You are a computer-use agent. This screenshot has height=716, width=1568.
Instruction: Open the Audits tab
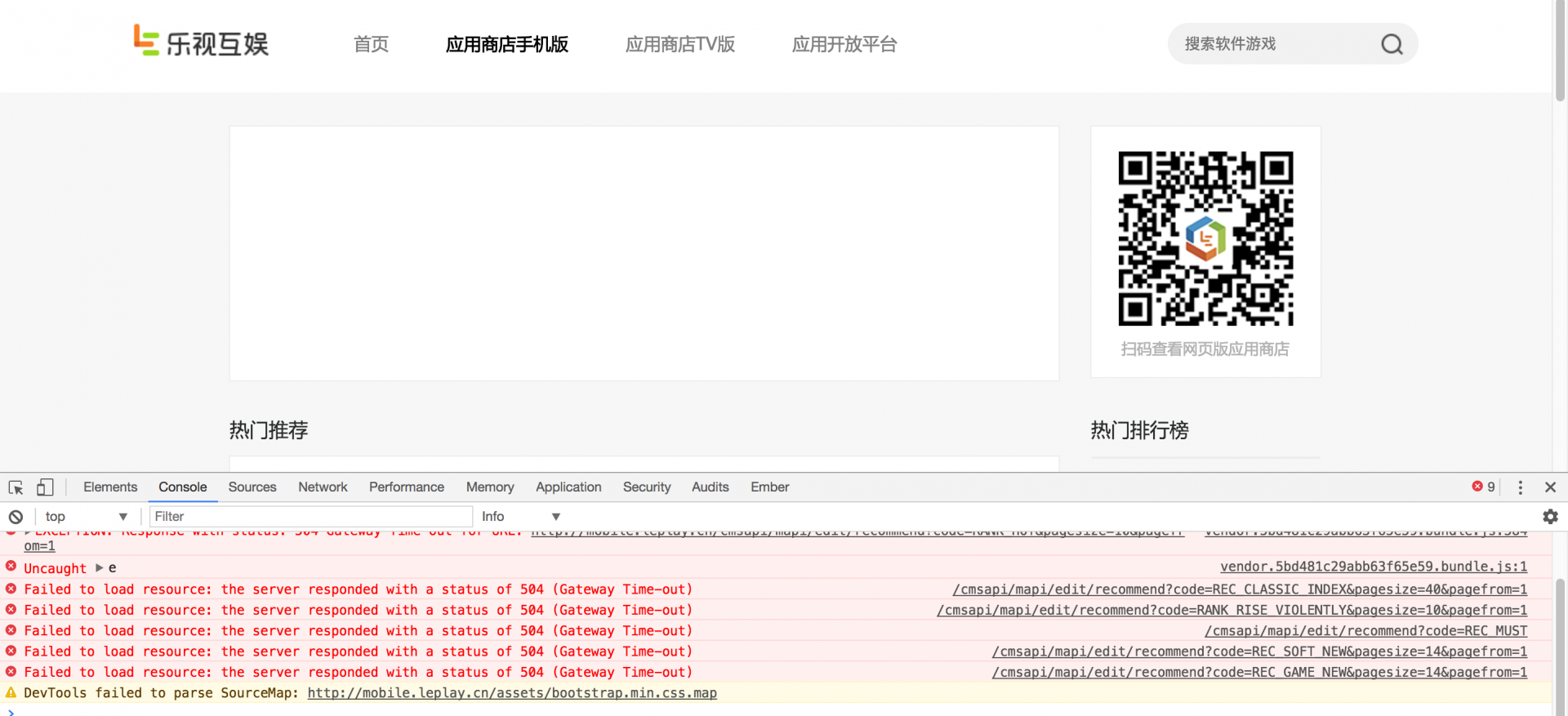tap(710, 487)
